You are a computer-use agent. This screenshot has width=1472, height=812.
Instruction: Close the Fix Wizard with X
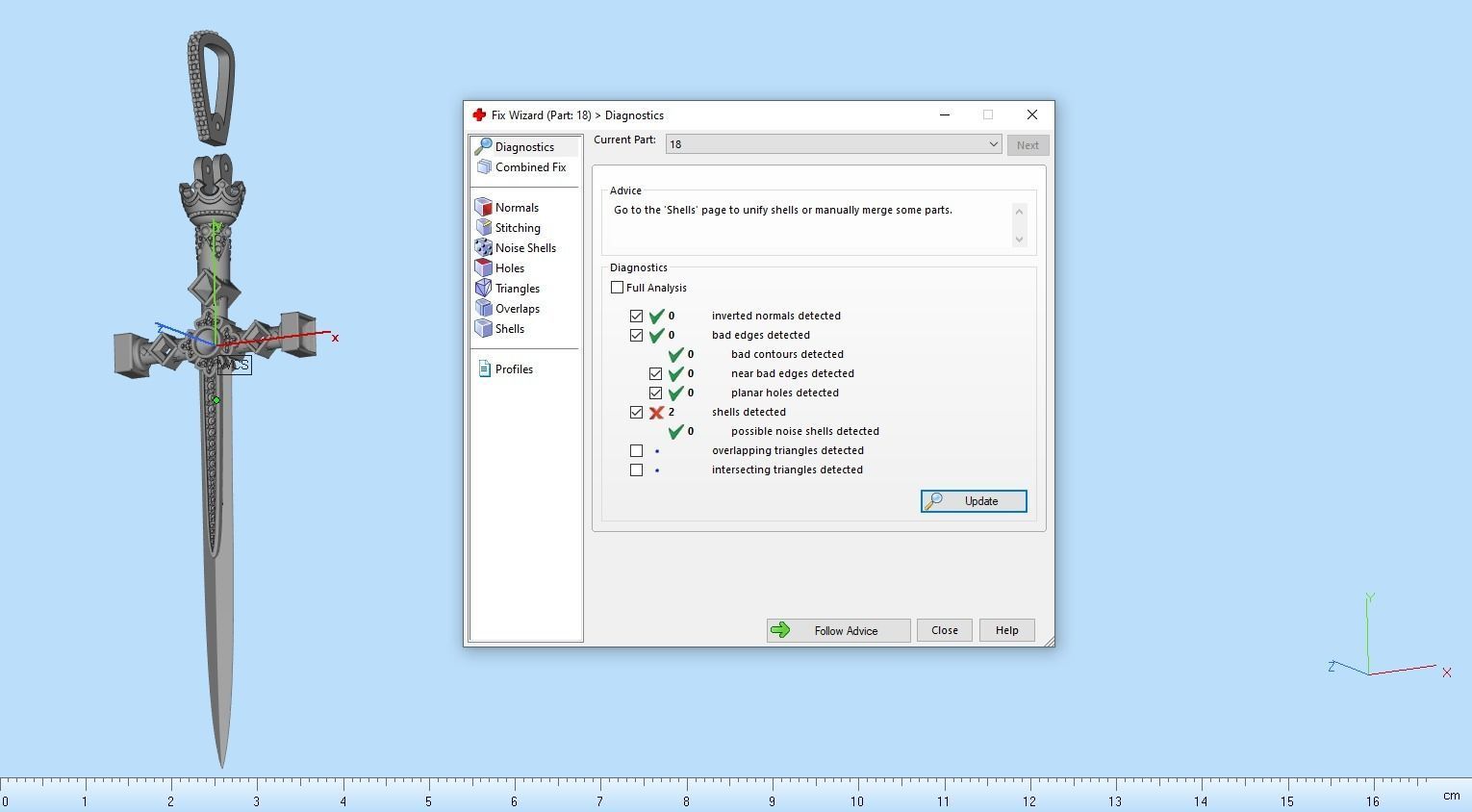pyautogui.click(x=1032, y=115)
